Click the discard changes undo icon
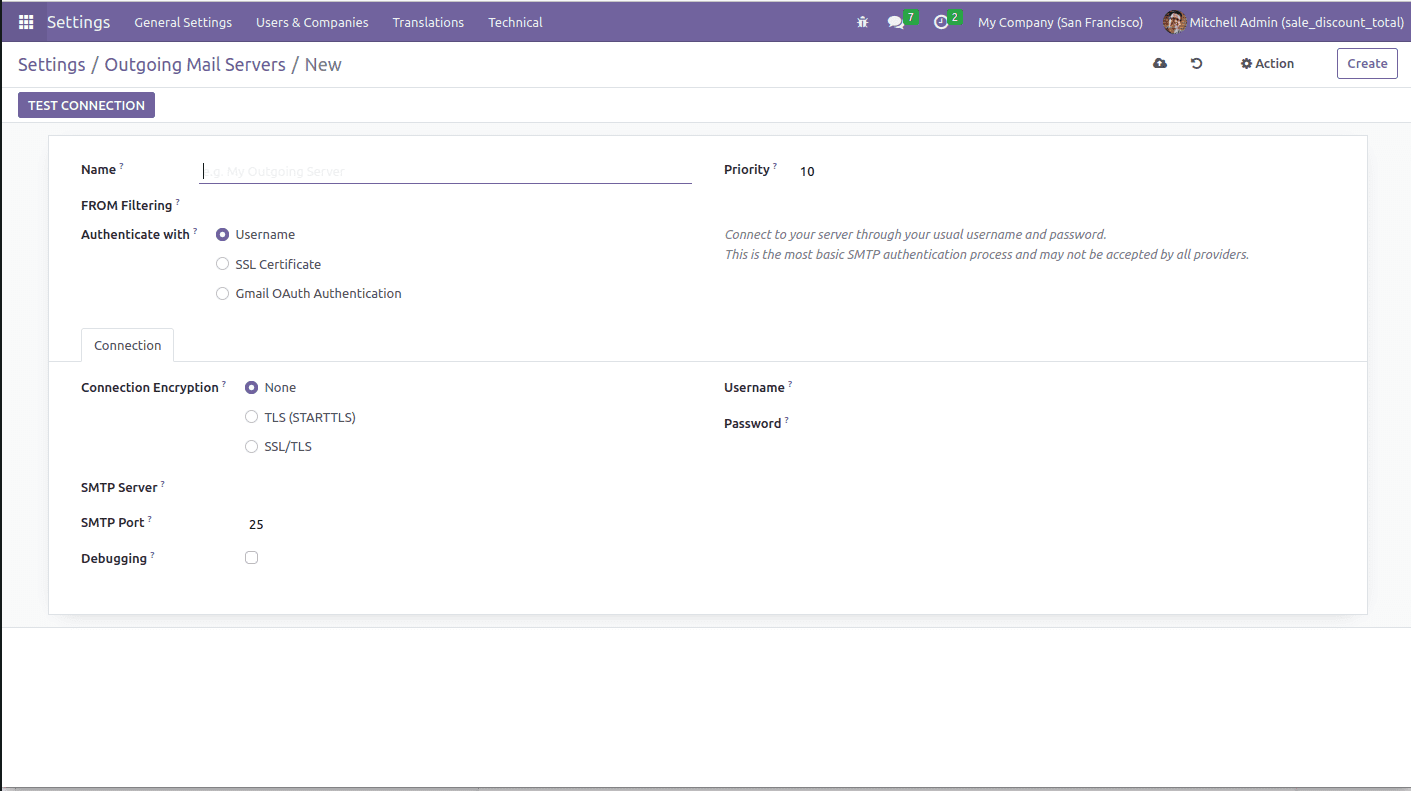Image resolution: width=1411 pixels, height=791 pixels. [x=1196, y=63]
